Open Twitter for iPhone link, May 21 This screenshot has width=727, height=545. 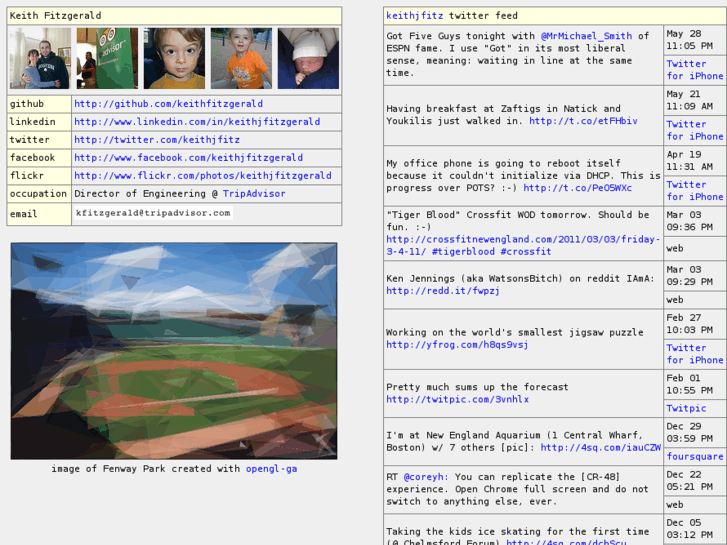coord(695,130)
